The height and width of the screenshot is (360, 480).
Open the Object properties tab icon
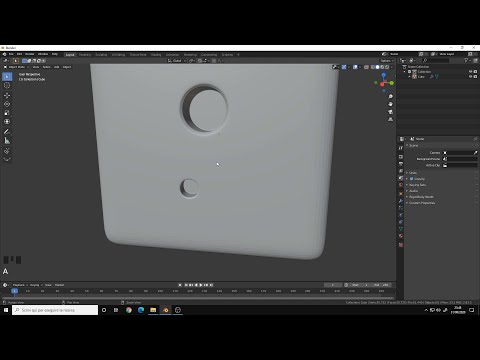tap(401, 194)
